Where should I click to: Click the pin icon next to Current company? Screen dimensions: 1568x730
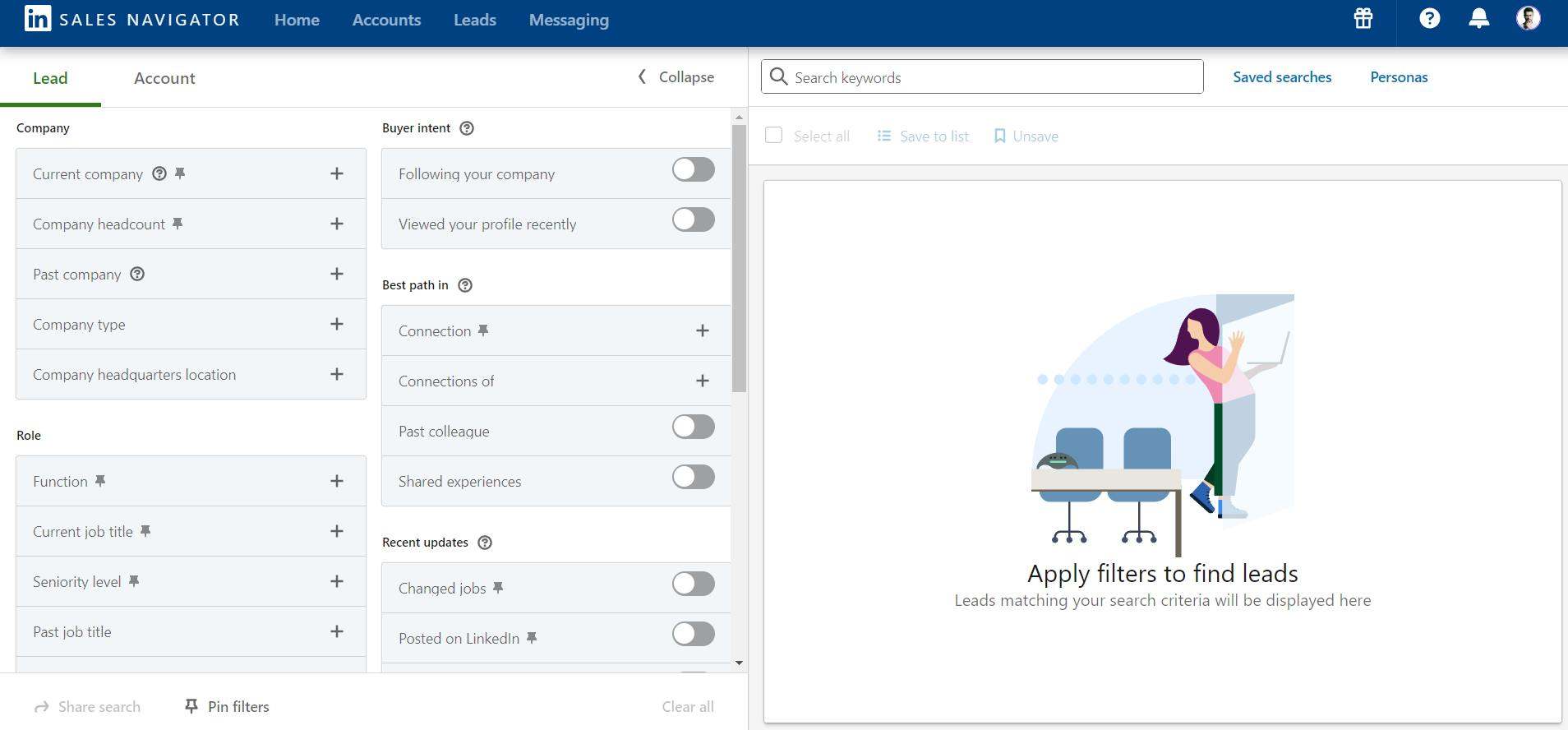tap(180, 173)
